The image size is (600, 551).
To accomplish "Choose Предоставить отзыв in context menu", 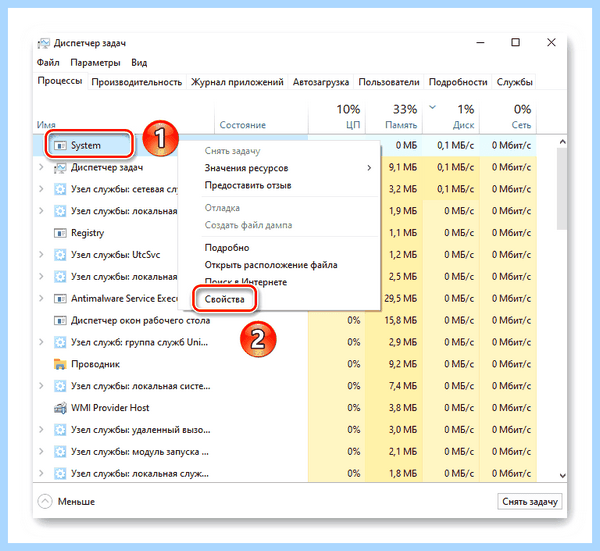I will 248,185.
